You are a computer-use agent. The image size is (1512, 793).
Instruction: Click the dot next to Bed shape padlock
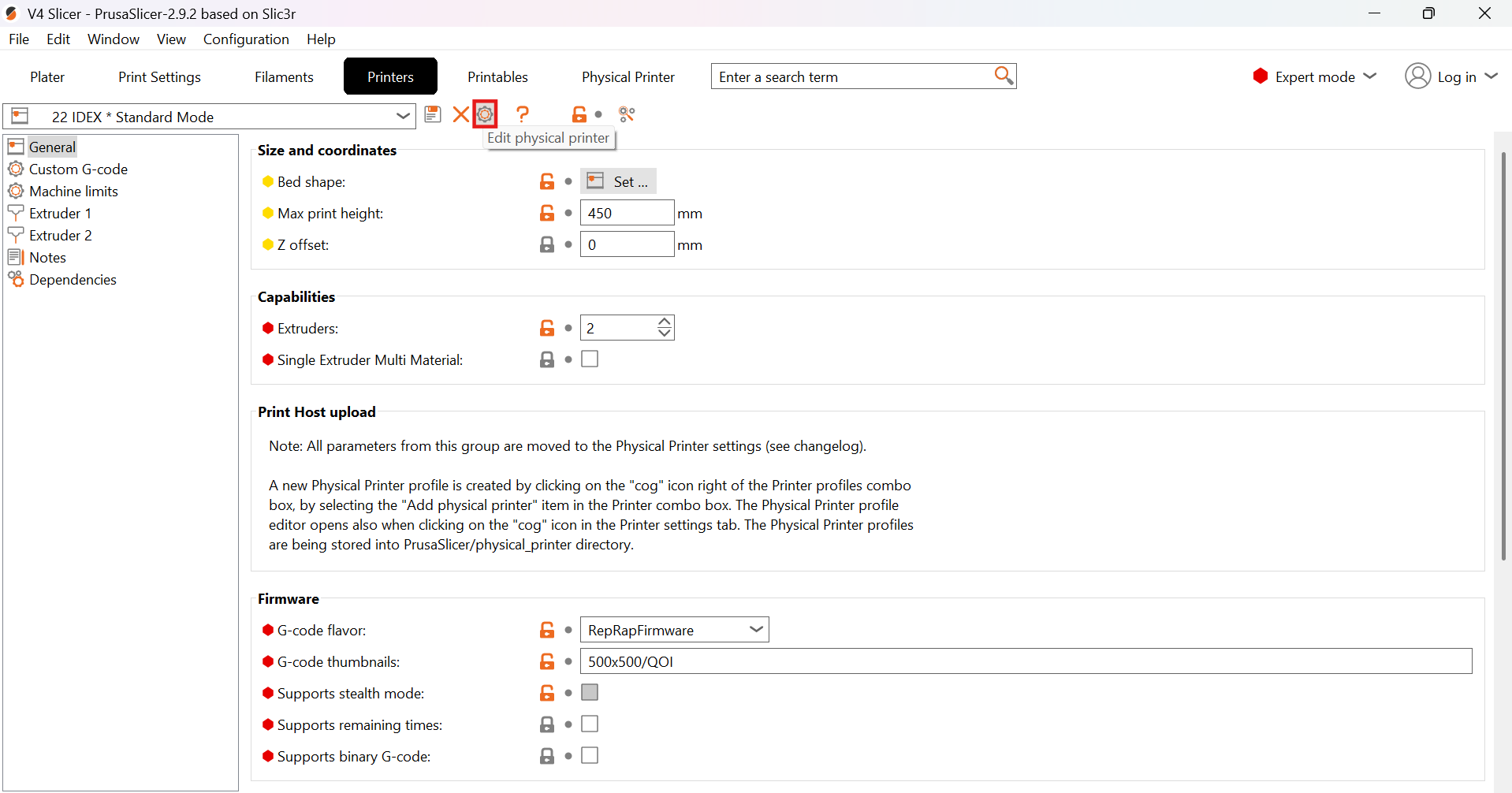click(568, 181)
